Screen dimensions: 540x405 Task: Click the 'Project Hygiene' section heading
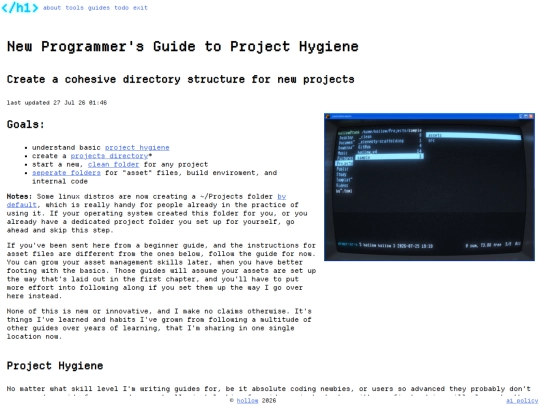coord(55,365)
